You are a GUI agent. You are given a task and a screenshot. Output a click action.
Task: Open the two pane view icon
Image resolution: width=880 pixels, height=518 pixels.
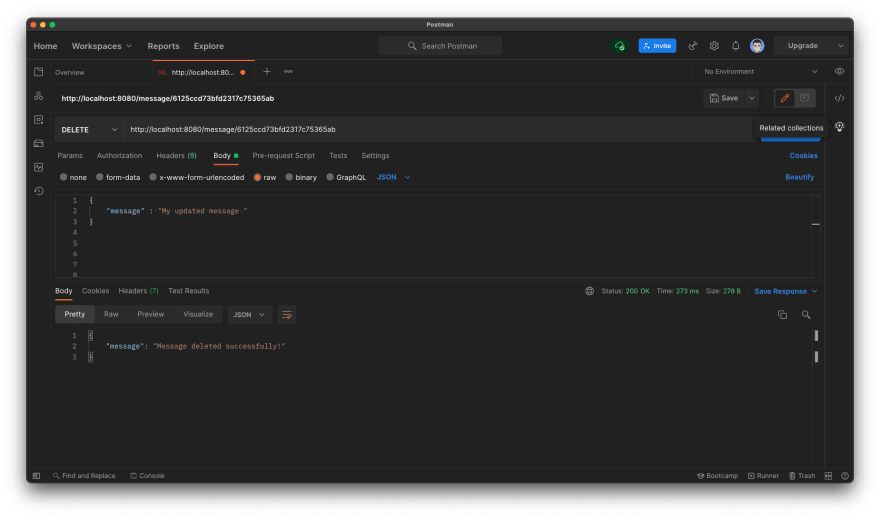point(828,476)
